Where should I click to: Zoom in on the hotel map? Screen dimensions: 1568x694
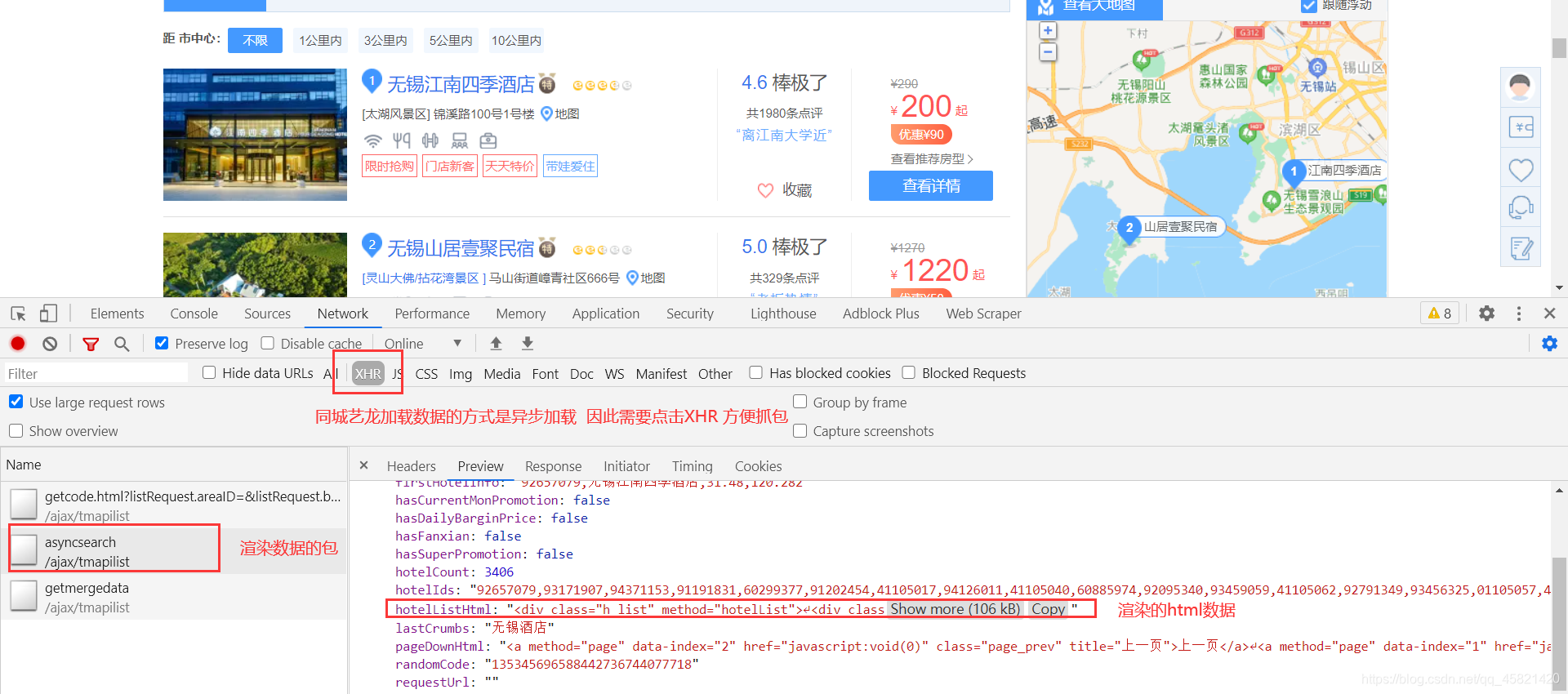[x=1048, y=30]
